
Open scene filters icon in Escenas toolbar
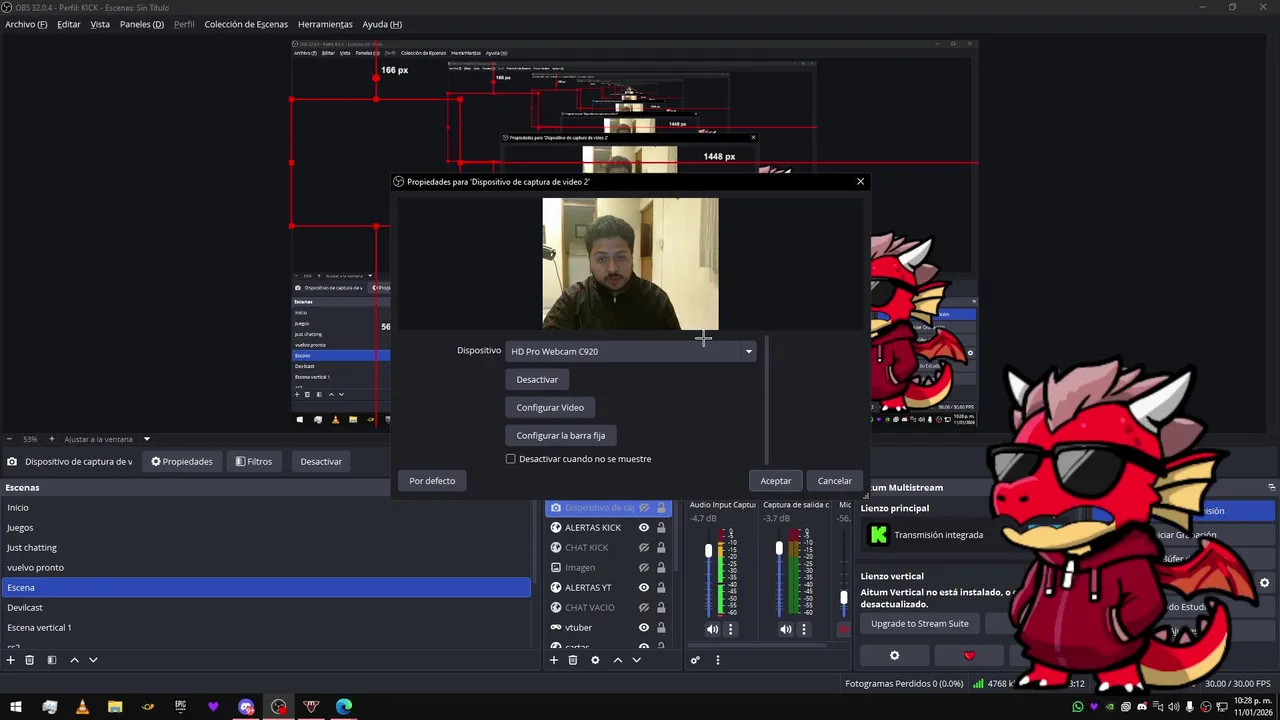[x=52, y=660]
